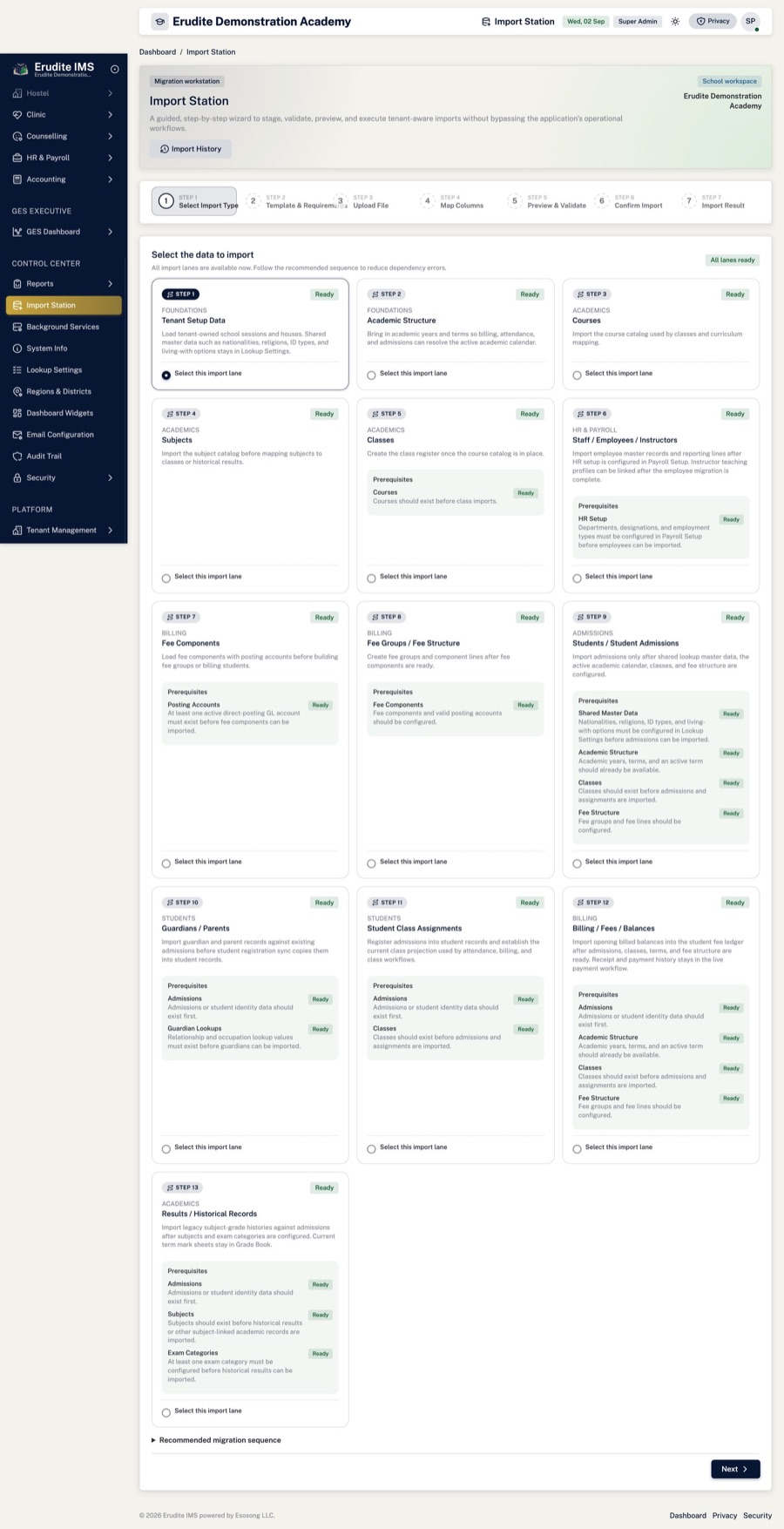The height and width of the screenshot is (1529, 784).
Task: Select Guardians / Parents import lane radio
Action: pos(166,1148)
